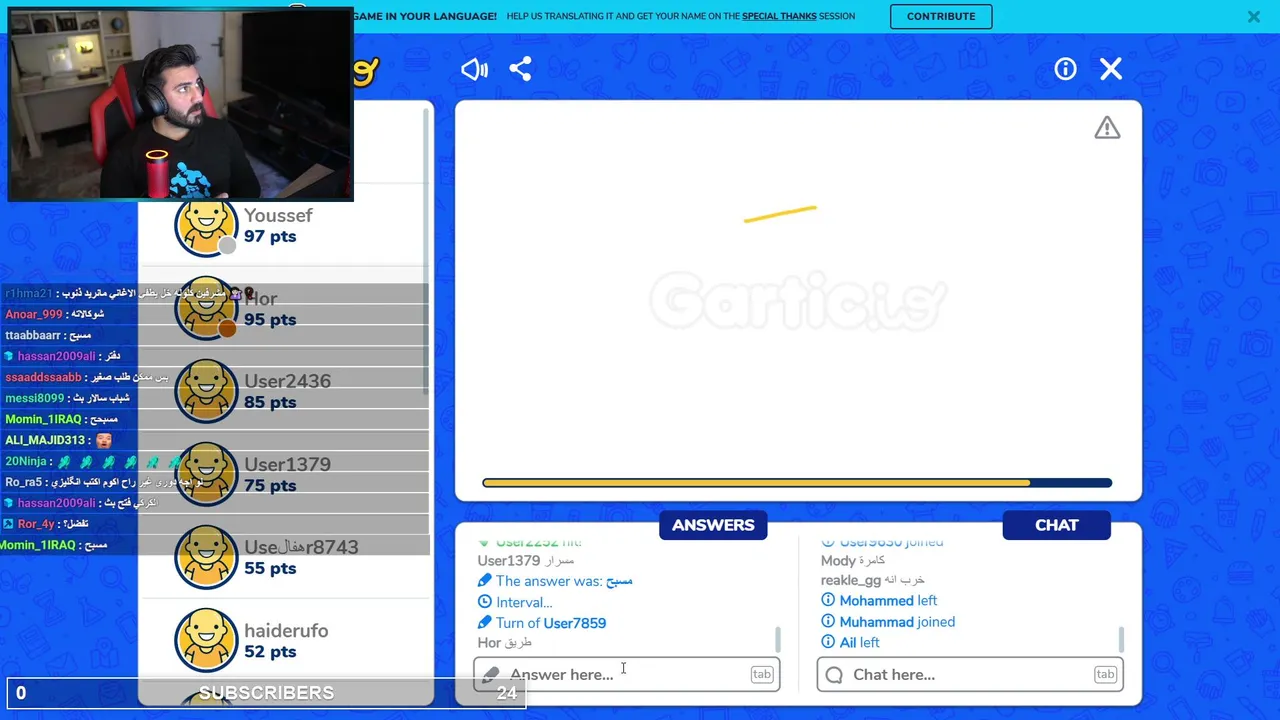Click 'Ail left' chat notice
The width and height of the screenshot is (1280, 720).
[850, 643]
